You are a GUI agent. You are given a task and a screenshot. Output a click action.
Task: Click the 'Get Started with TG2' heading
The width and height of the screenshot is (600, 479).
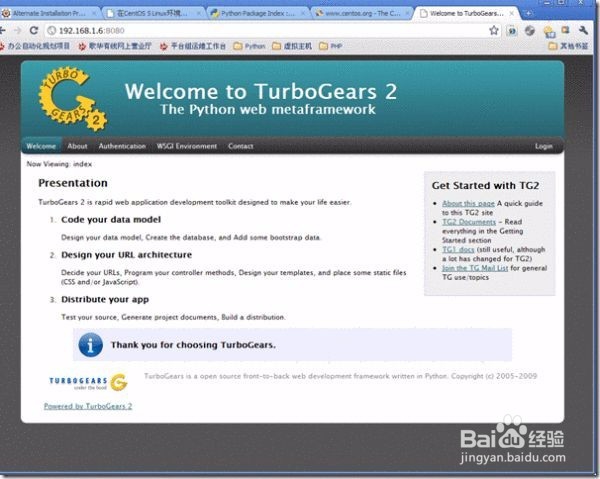[485, 186]
